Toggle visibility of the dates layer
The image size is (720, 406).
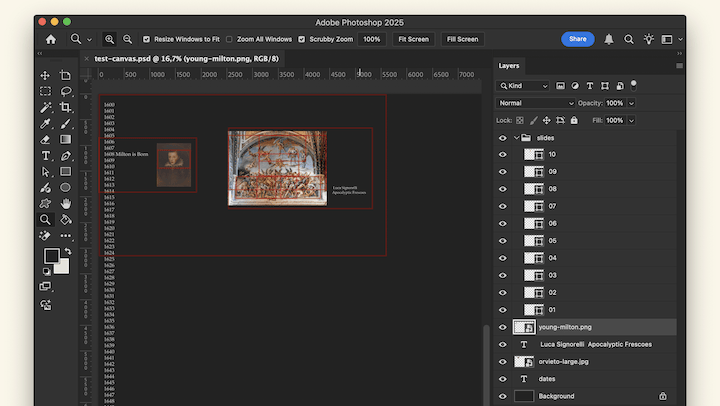coord(503,379)
